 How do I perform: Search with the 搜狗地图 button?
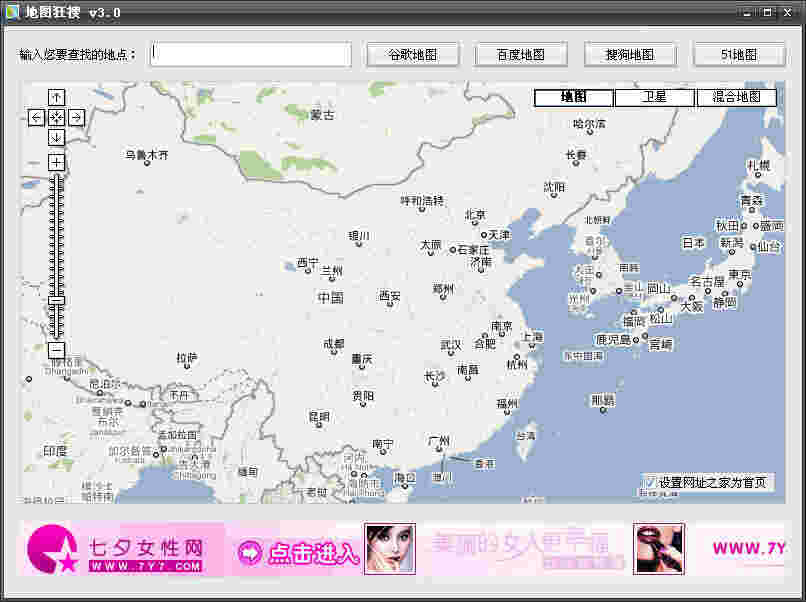[629, 54]
